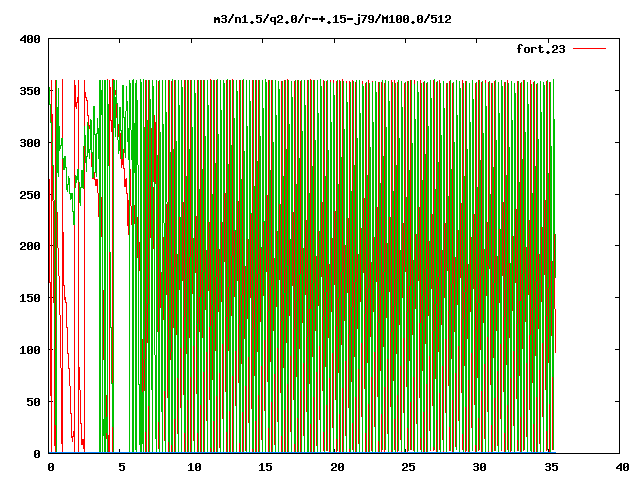The image size is (640, 480).
Task: Click the x-axis label 5
Action: [x=122, y=467]
